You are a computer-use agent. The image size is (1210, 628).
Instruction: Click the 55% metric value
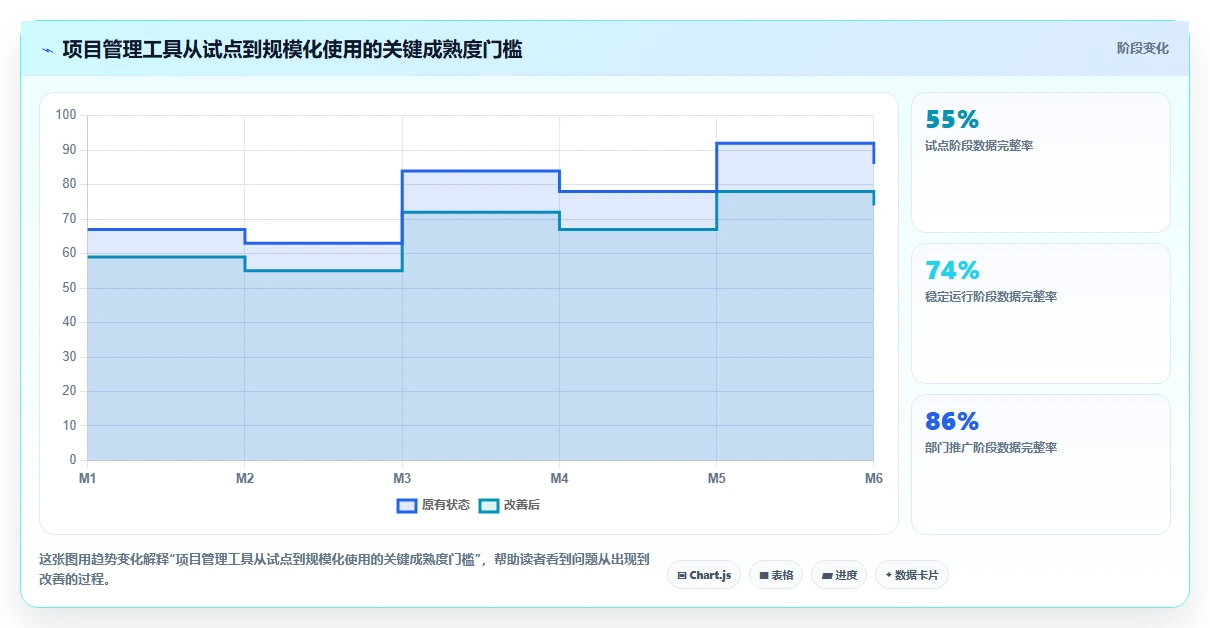click(952, 119)
